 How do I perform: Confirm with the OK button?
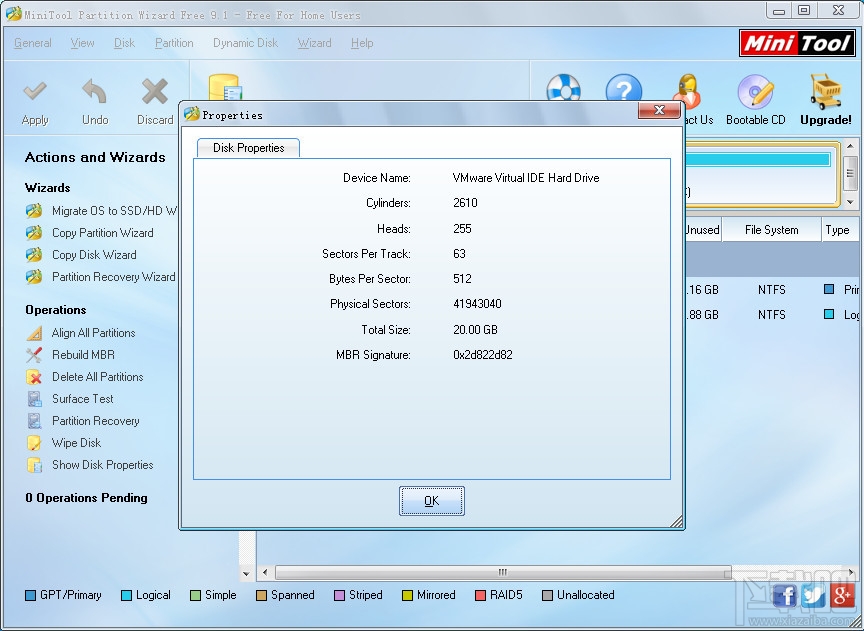(431, 500)
